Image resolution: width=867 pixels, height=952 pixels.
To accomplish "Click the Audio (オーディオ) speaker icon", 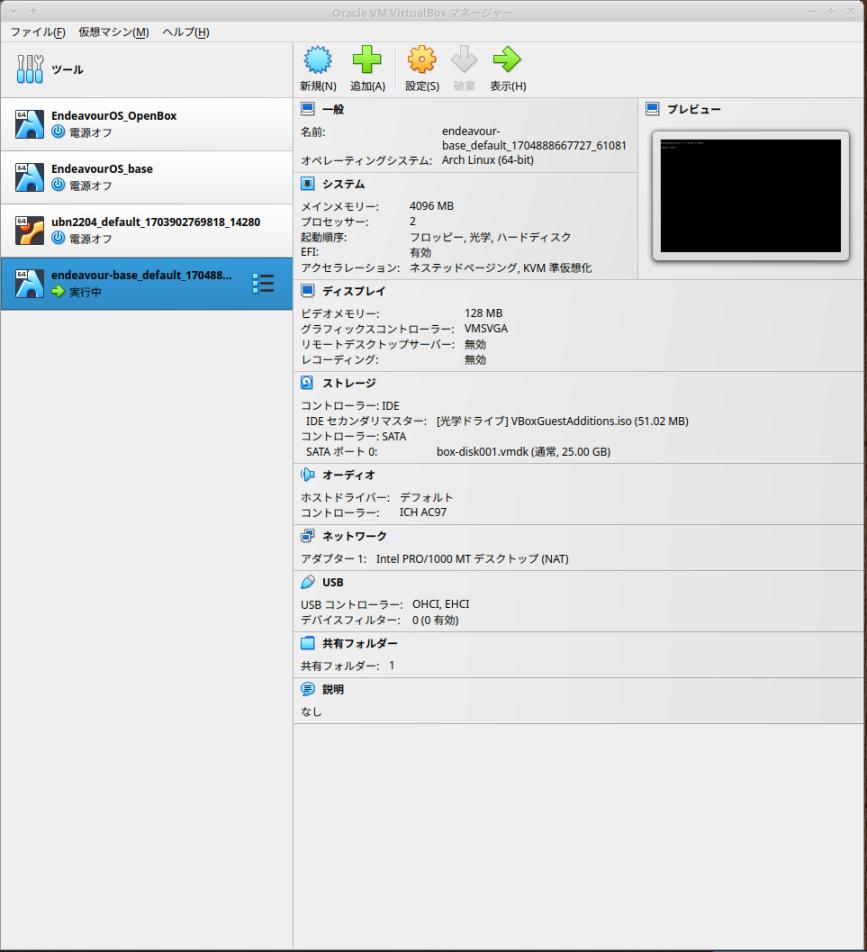I will pos(308,474).
